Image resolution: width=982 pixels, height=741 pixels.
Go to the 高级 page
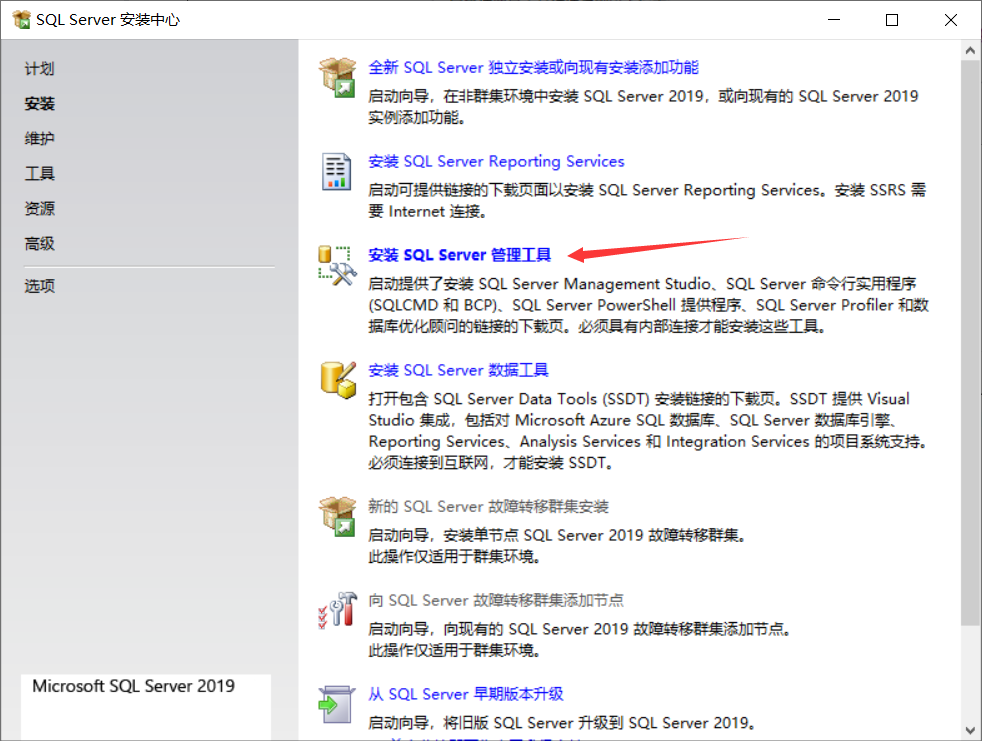point(39,244)
